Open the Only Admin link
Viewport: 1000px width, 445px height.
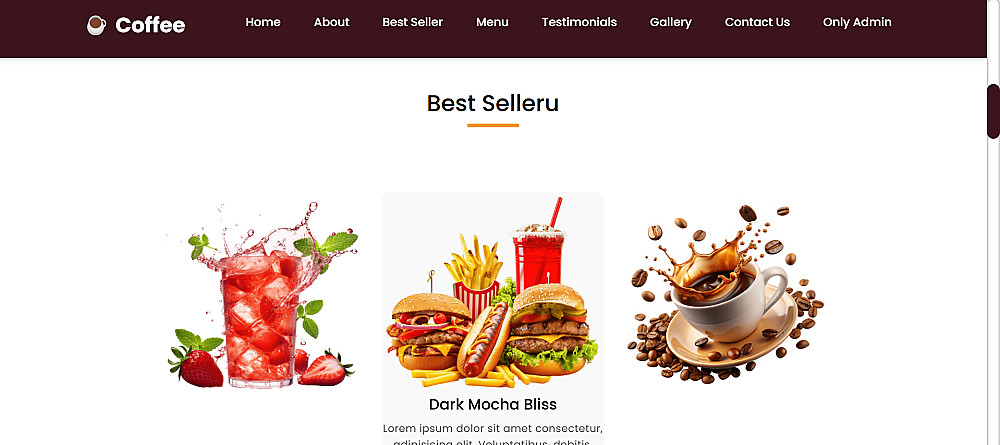[x=857, y=22]
